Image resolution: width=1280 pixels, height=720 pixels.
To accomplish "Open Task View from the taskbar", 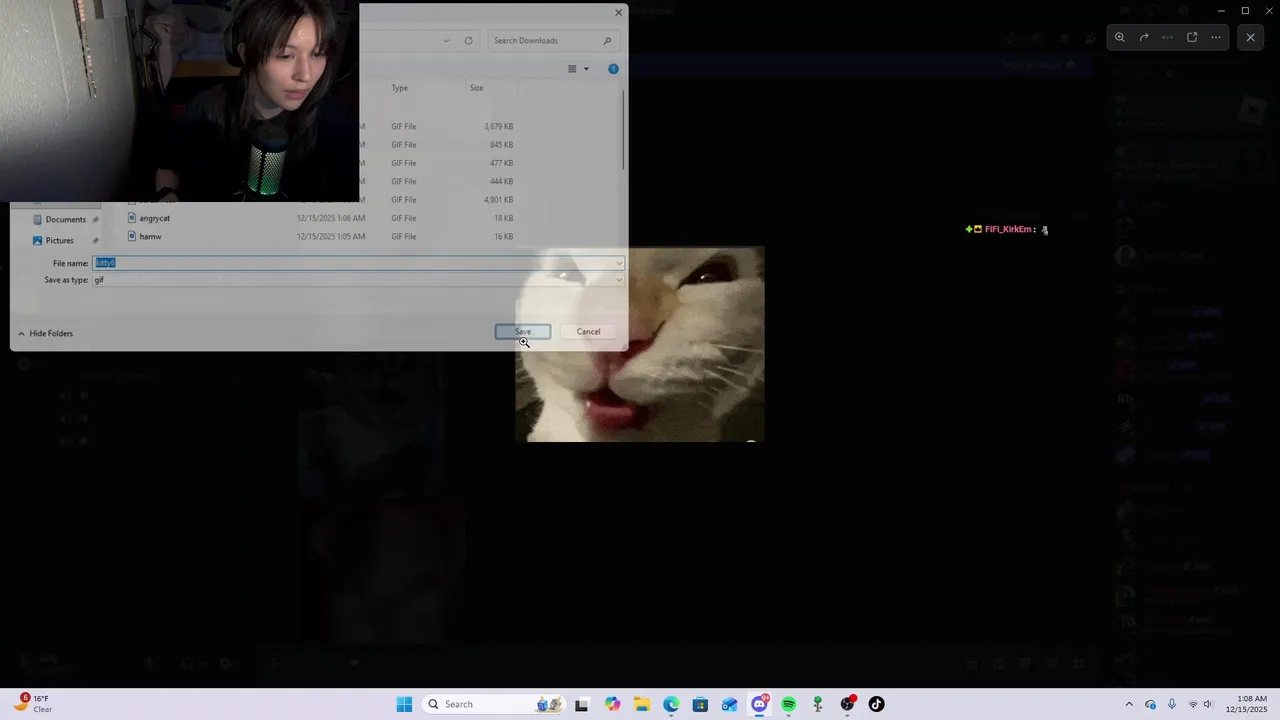I will (x=582, y=704).
